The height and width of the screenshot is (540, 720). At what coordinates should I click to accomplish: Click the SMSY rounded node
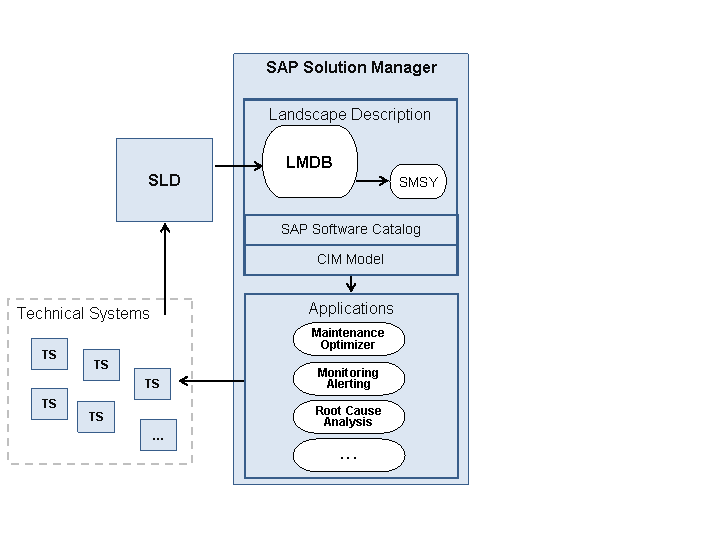pos(418,182)
